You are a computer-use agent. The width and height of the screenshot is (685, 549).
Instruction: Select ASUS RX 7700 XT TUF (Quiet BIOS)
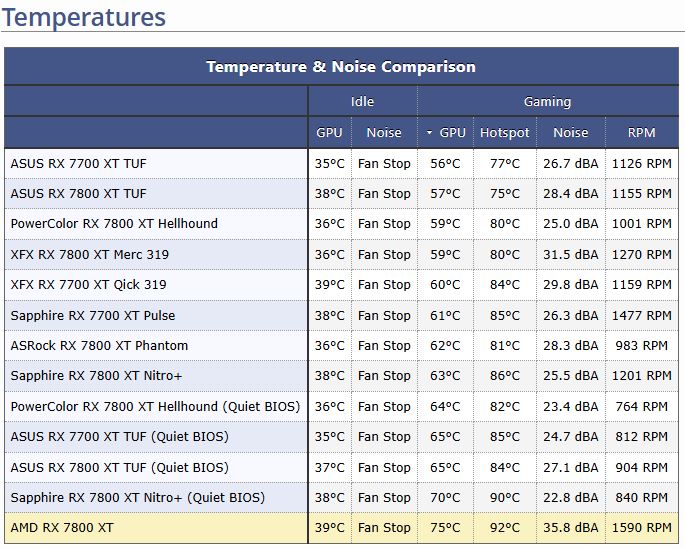tap(119, 437)
